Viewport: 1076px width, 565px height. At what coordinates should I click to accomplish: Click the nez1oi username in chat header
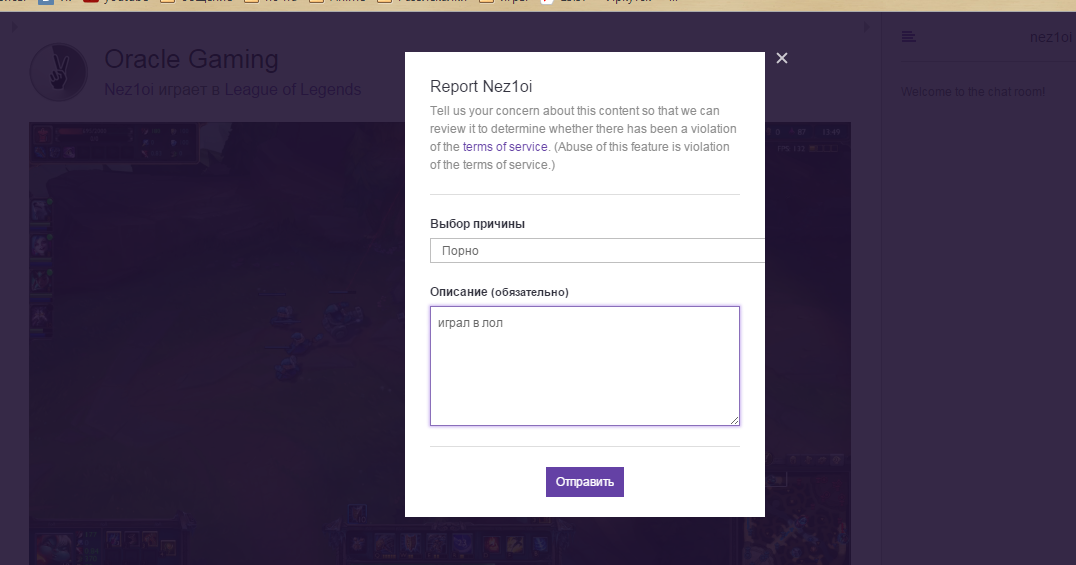point(1051,37)
